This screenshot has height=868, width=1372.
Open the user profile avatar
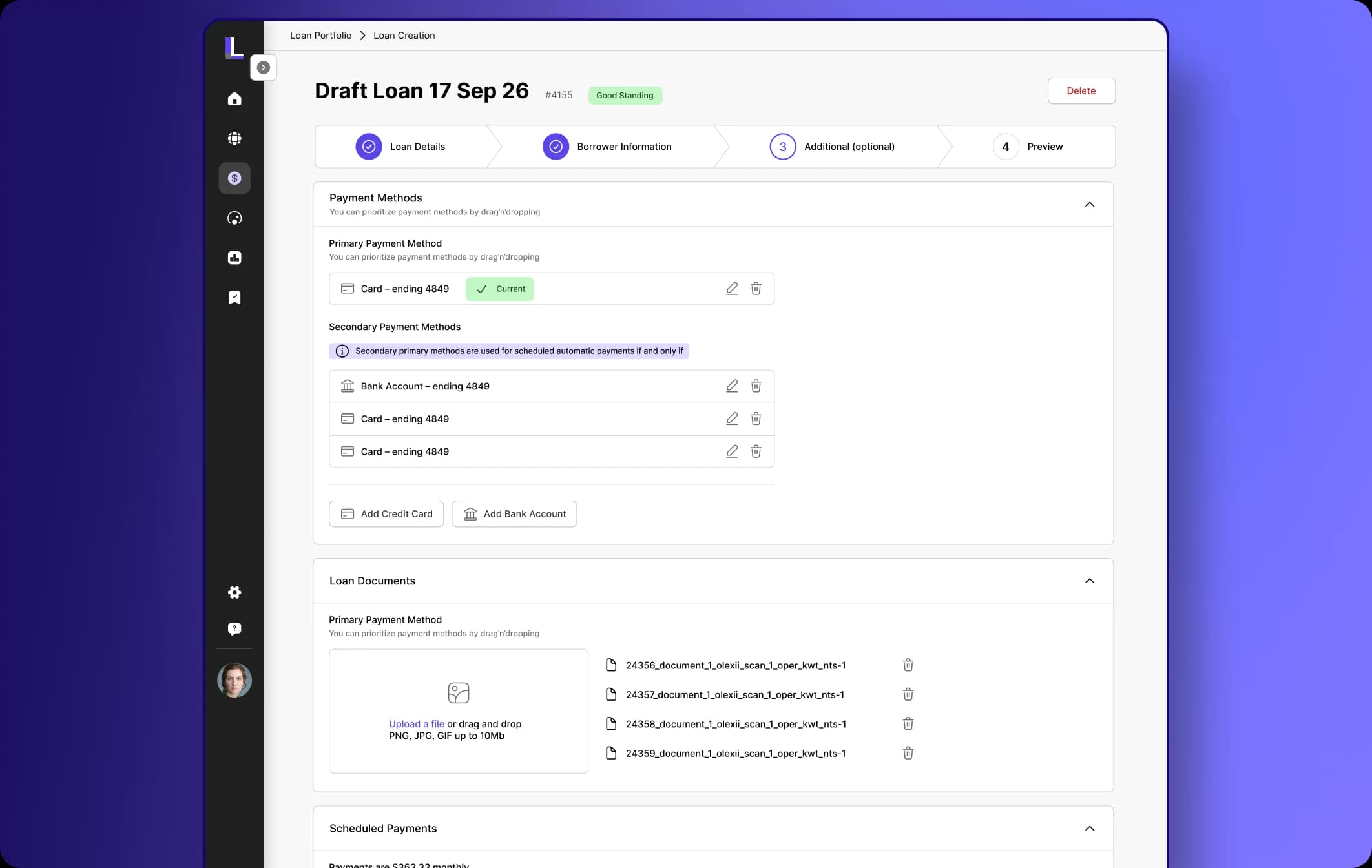coord(234,680)
